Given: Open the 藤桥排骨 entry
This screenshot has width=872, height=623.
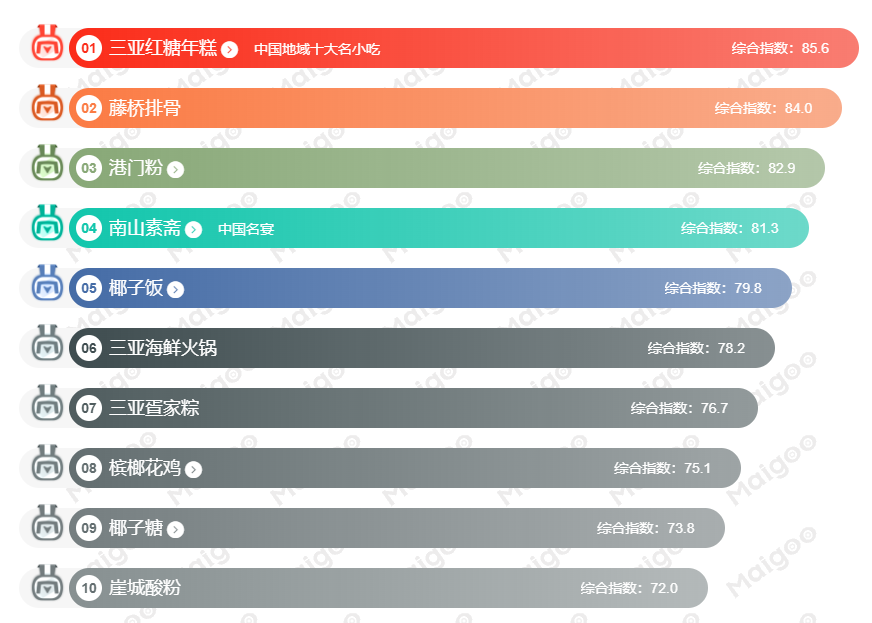Looking at the screenshot, I should point(144,108).
